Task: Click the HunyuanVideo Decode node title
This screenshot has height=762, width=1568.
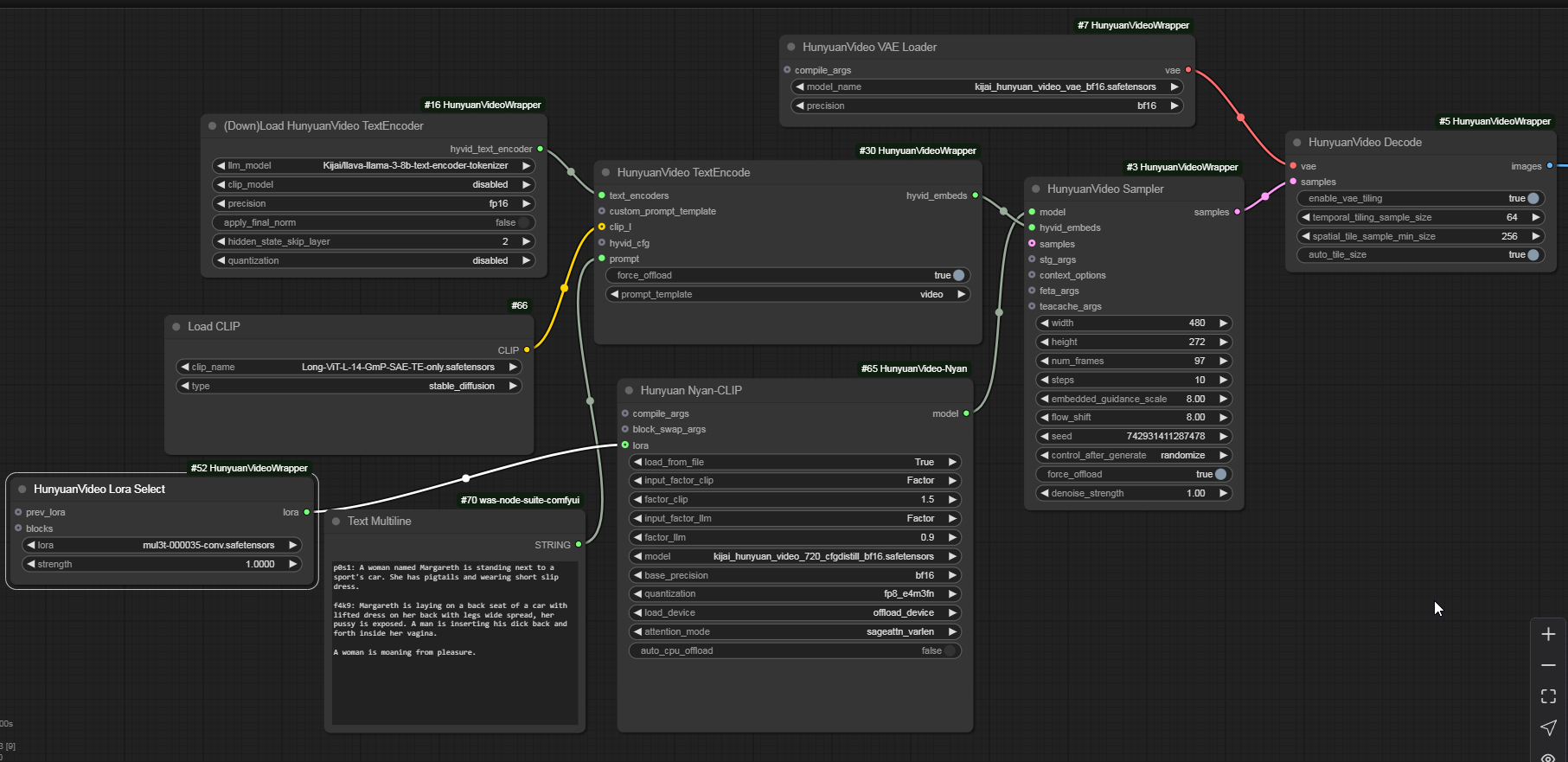Action: tap(1365, 143)
